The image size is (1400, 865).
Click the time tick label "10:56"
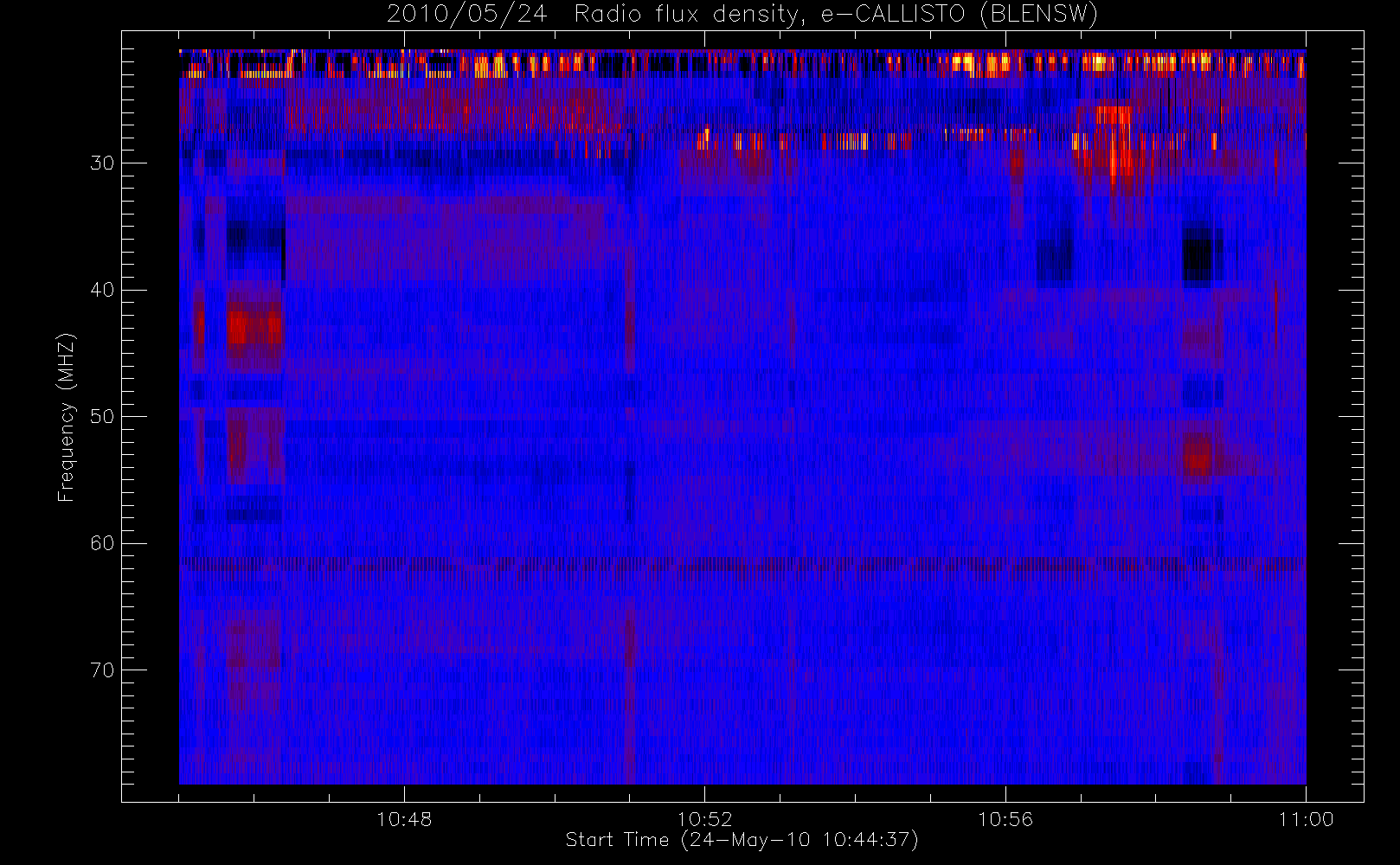1005,819
